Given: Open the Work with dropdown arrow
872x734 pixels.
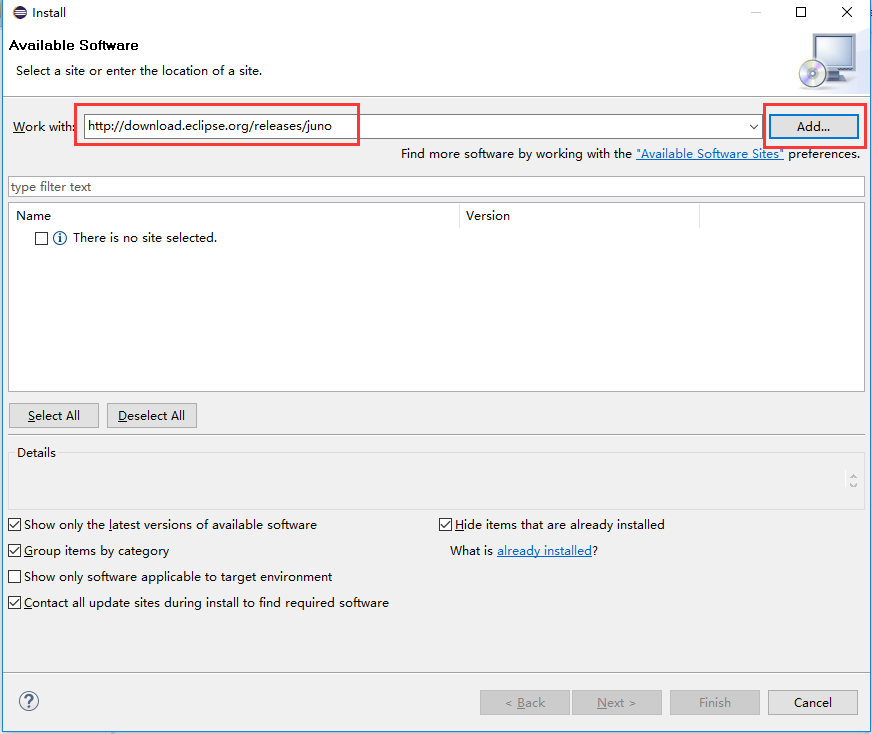Looking at the screenshot, I should (x=754, y=126).
